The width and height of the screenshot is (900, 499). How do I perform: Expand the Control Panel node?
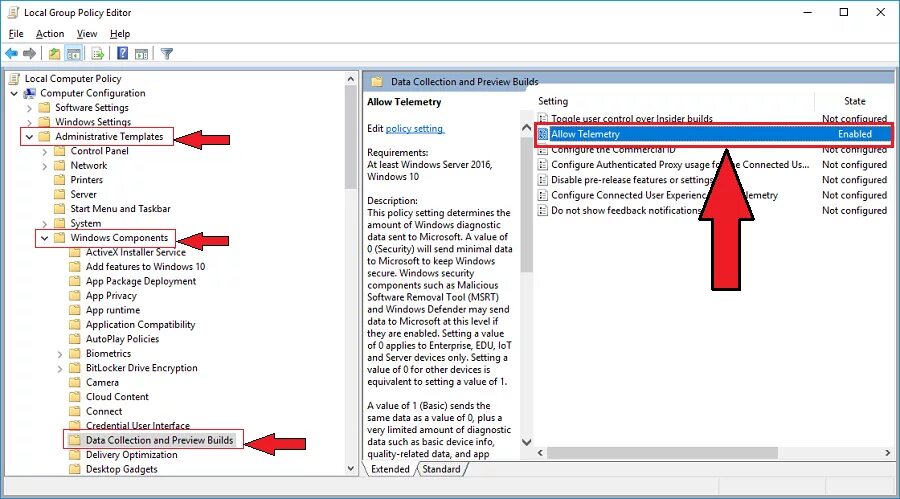[x=45, y=152]
